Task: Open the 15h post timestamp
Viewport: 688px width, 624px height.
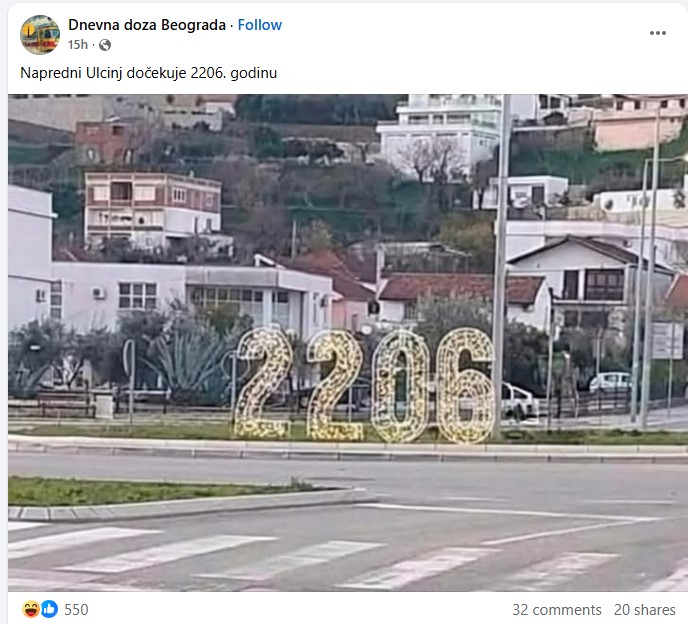Action: click(78, 45)
